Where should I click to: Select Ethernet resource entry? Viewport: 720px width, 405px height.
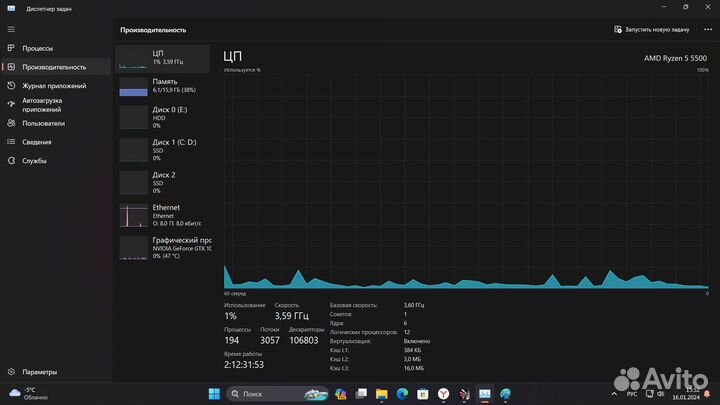163,215
